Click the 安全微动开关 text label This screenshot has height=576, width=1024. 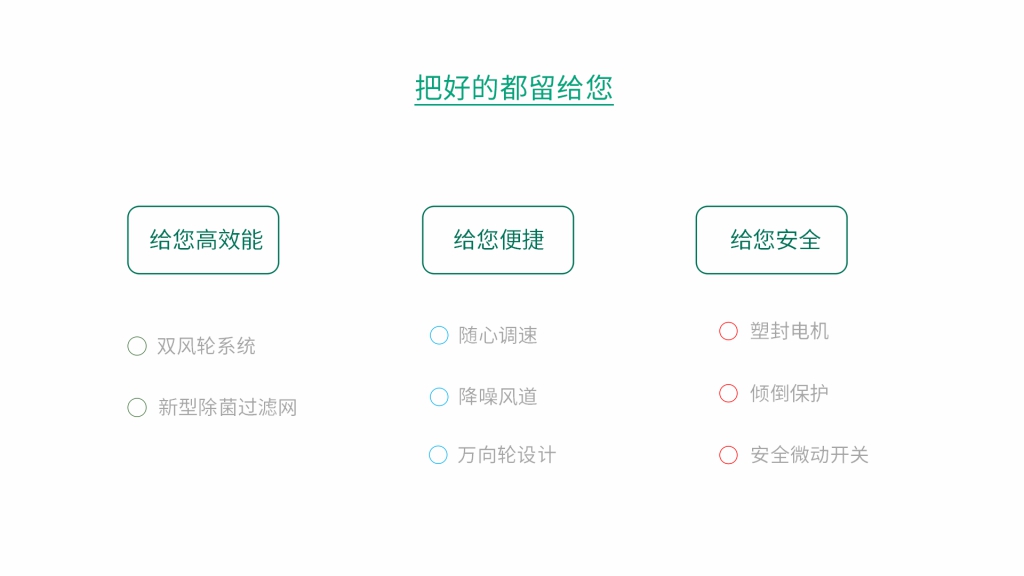click(x=809, y=455)
